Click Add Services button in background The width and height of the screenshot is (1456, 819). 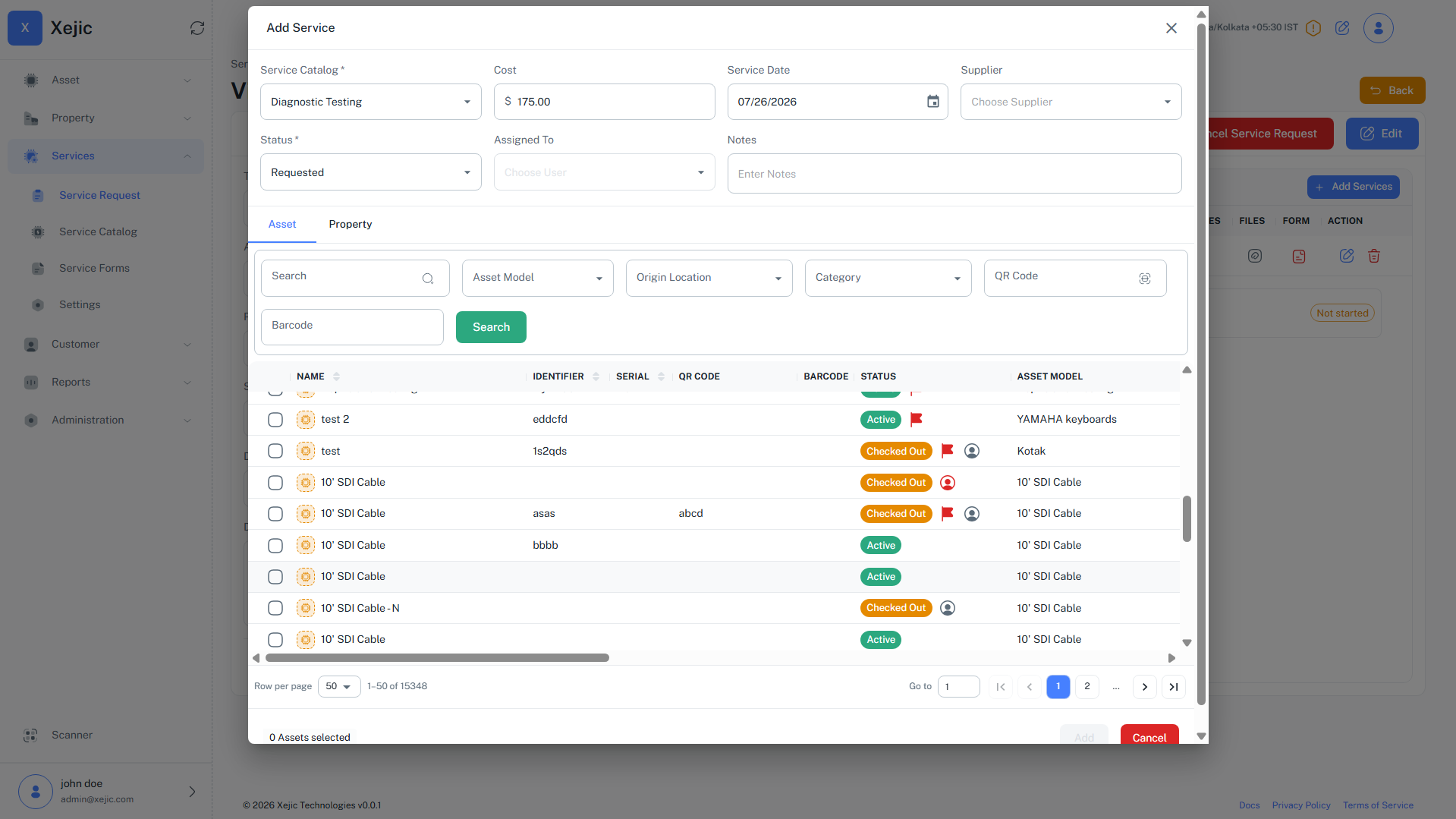click(1354, 187)
